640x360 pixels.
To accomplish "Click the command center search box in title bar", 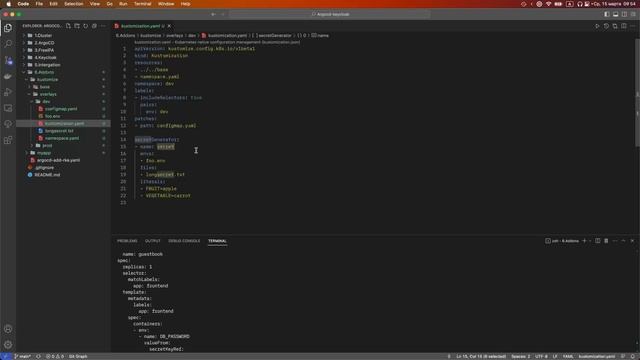I will (x=330, y=14).
